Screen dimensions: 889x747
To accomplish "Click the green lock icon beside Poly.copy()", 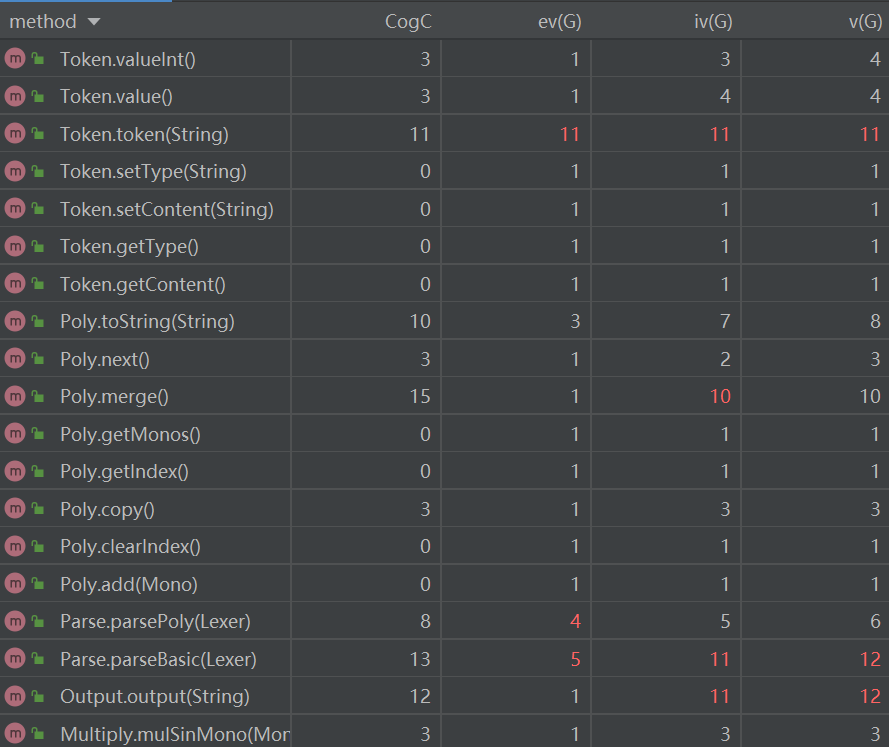I will (38, 509).
